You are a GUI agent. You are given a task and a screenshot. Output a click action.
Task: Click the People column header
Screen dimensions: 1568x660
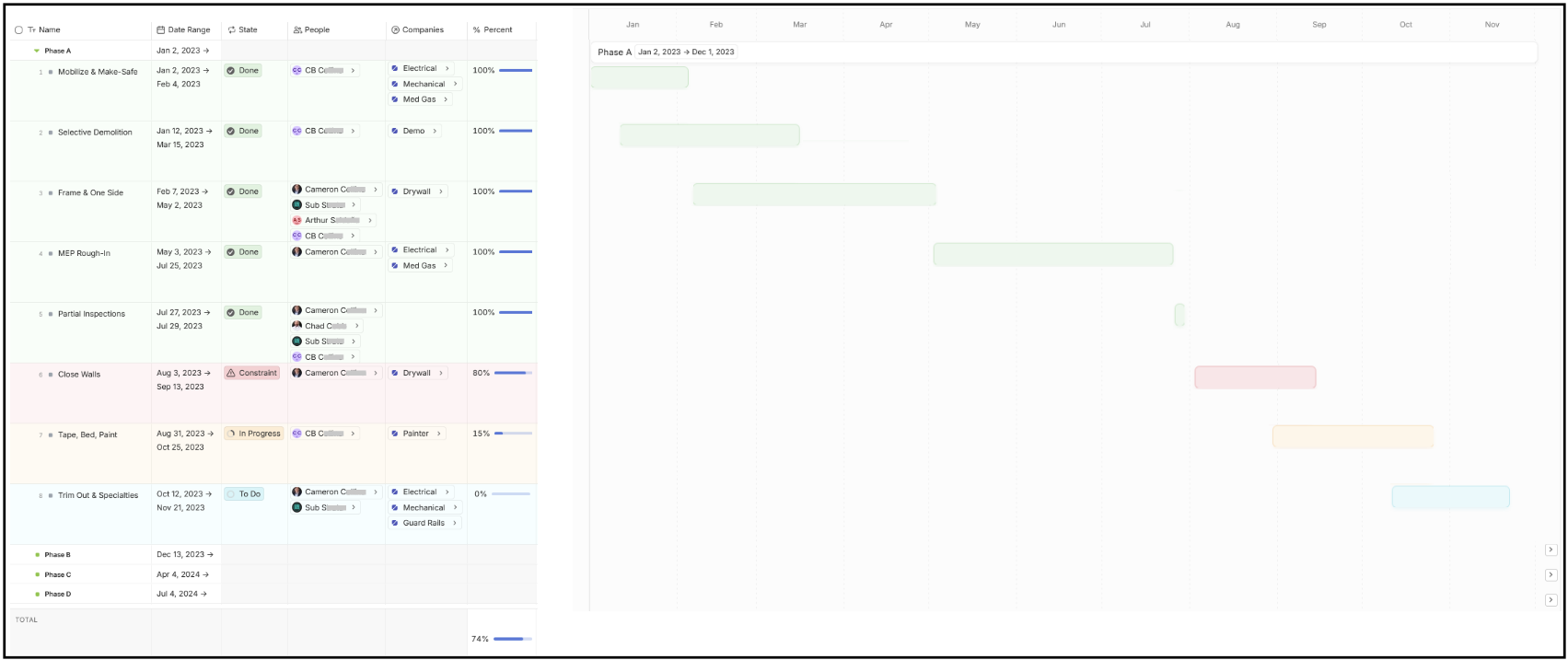(x=317, y=30)
